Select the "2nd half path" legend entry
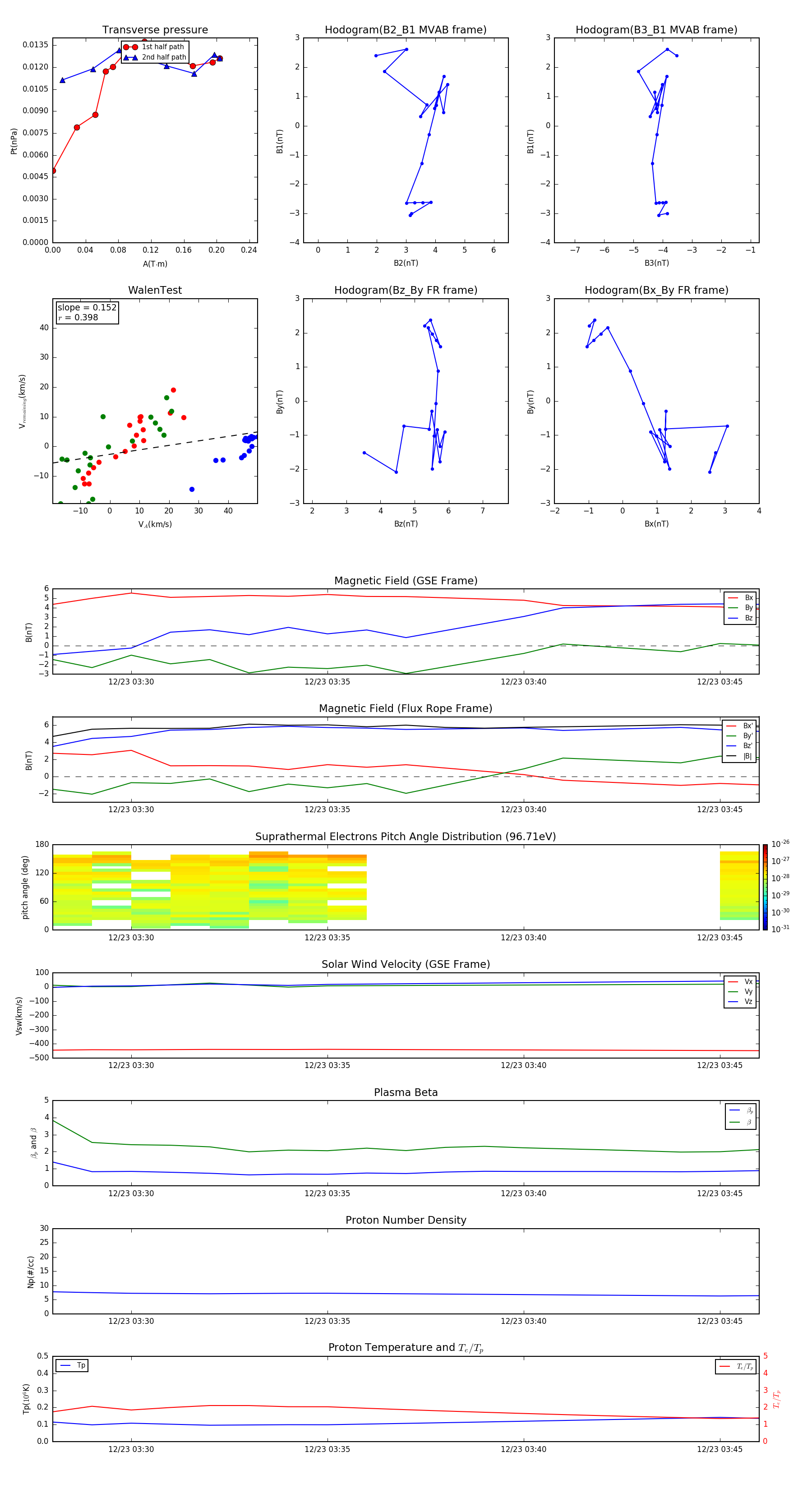The height and width of the screenshot is (1489, 812). [156, 57]
